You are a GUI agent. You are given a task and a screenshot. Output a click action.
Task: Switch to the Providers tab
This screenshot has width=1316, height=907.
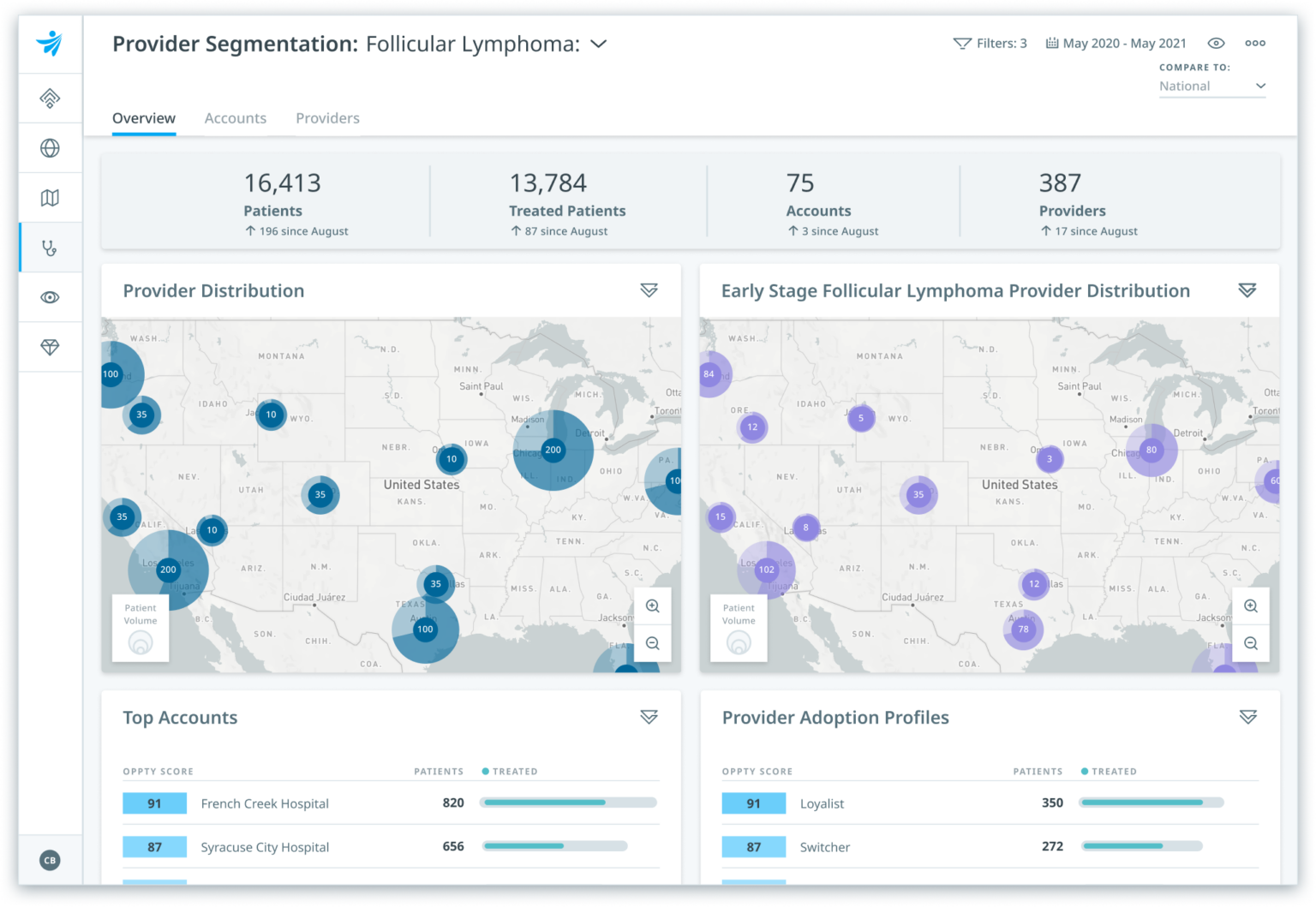327,118
